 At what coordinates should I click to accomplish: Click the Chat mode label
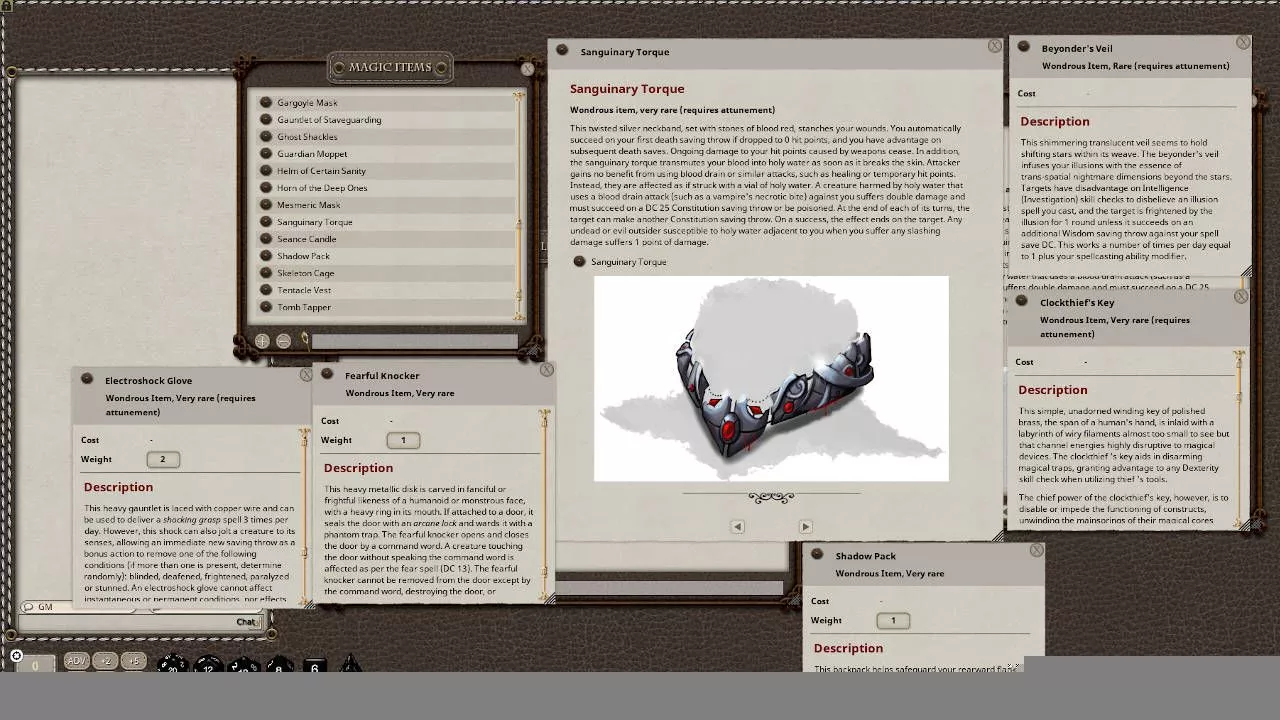(x=246, y=622)
